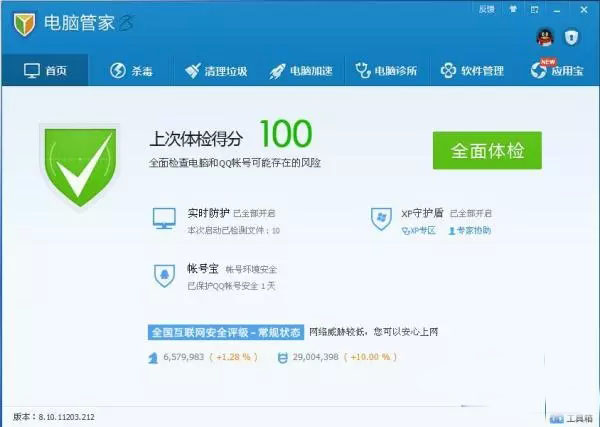The image size is (600, 427).
Task: Open the skin changer shirt icon
Action: point(513,9)
